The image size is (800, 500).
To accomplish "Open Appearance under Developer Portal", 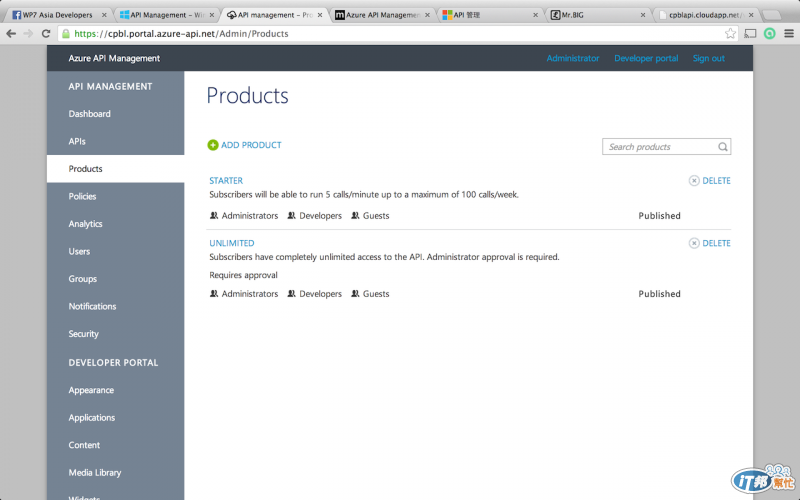I will coord(91,390).
